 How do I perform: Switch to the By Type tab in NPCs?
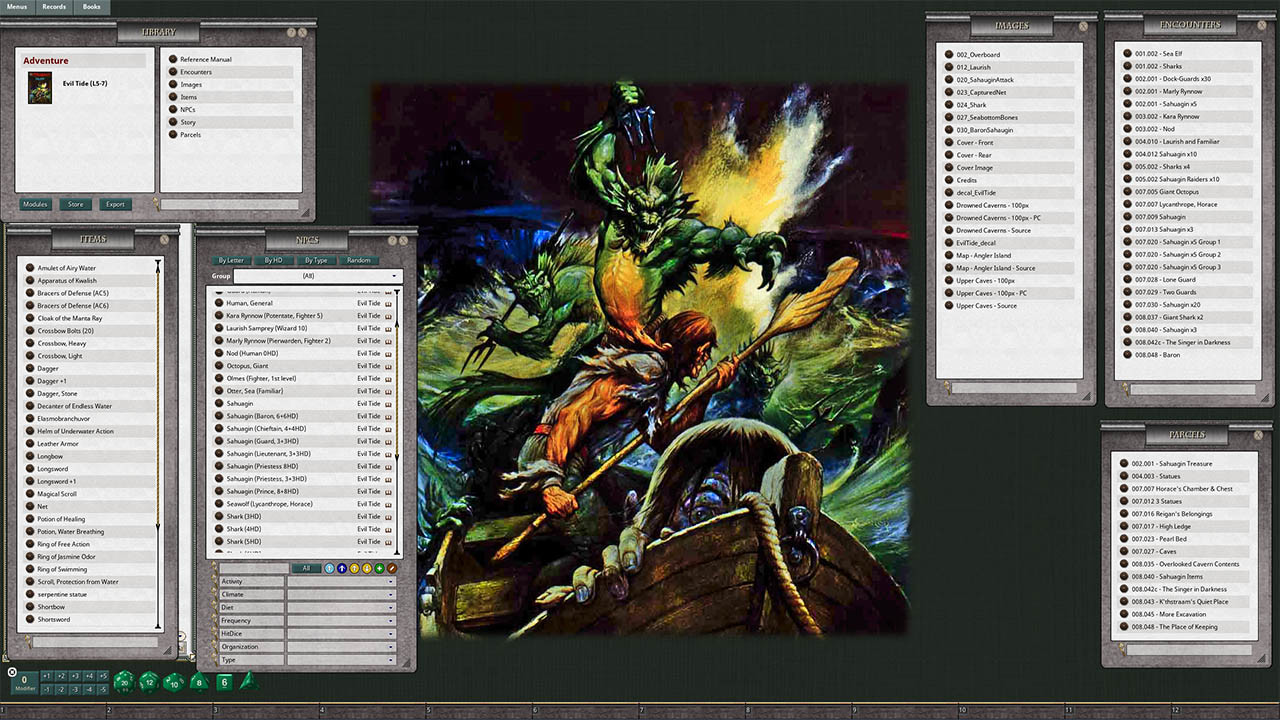tap(316, 260)
